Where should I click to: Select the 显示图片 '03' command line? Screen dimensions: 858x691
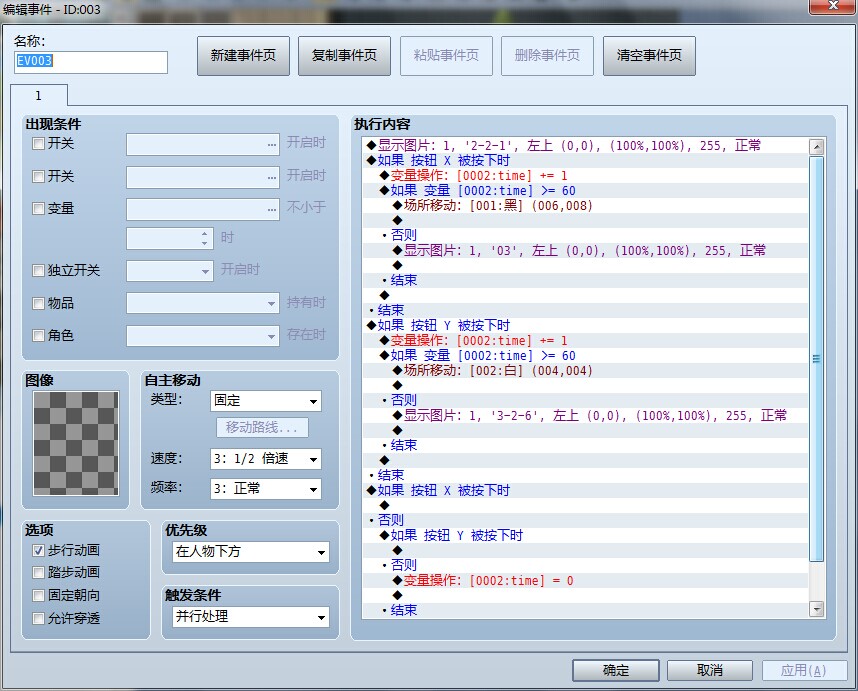(585, 251)
